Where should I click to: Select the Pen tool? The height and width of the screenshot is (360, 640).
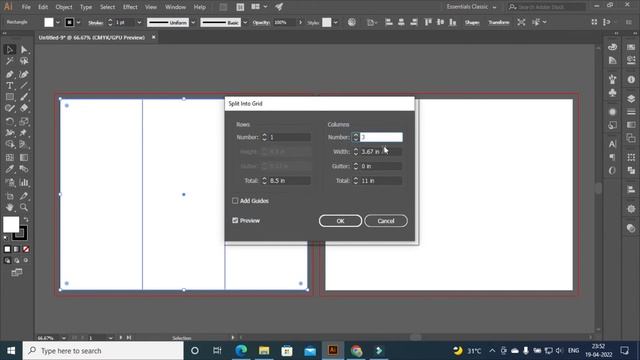(9, 74)
